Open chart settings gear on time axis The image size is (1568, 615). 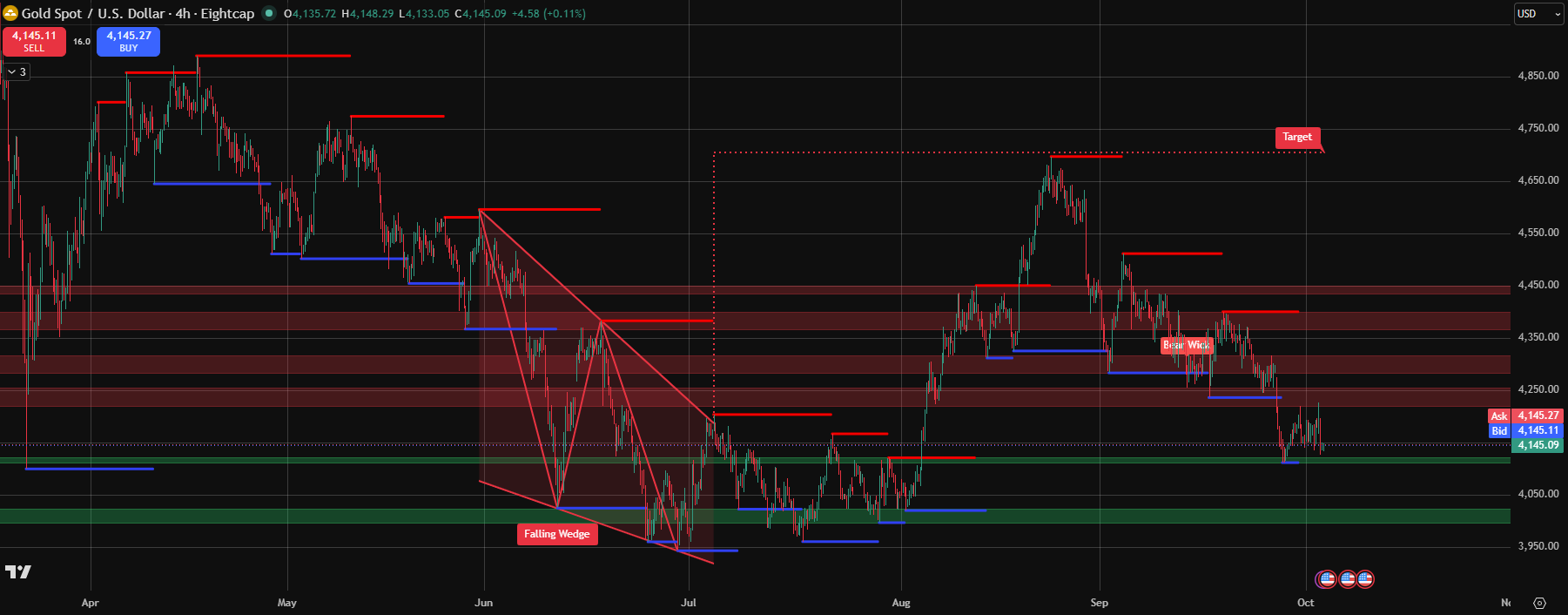coord(1539,603)
